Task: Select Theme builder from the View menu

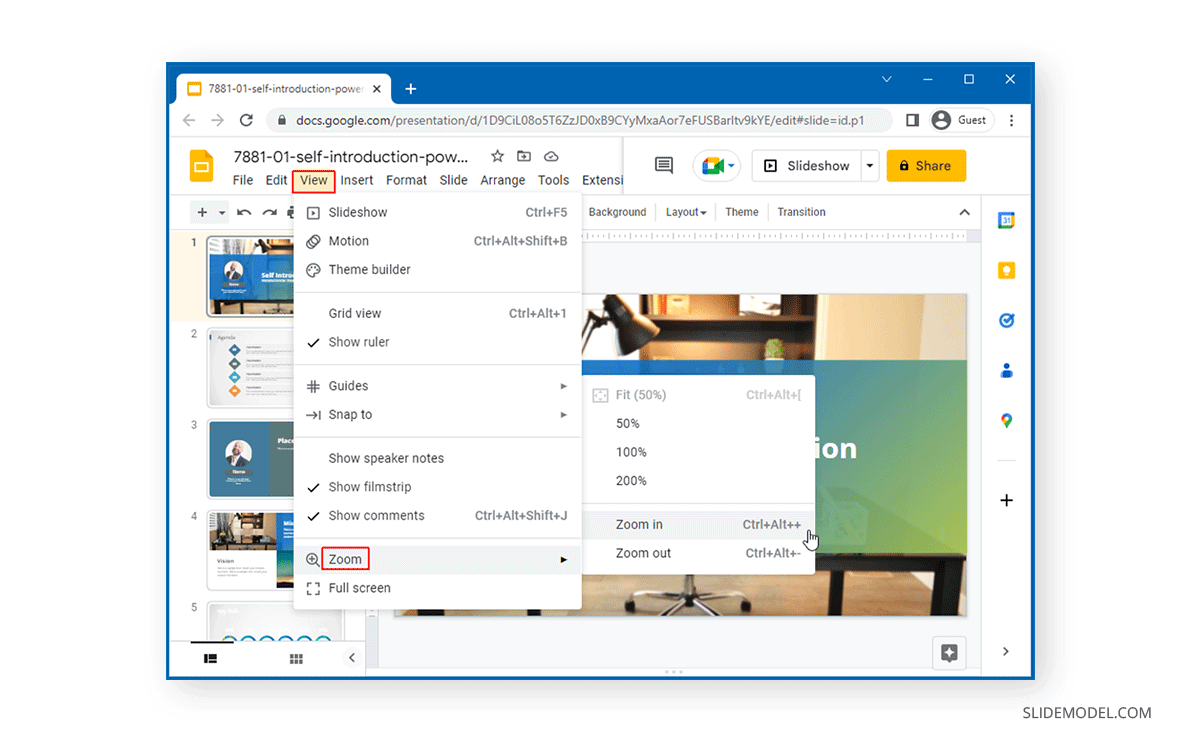Action: pyautogui.click(x=370, y=269)
